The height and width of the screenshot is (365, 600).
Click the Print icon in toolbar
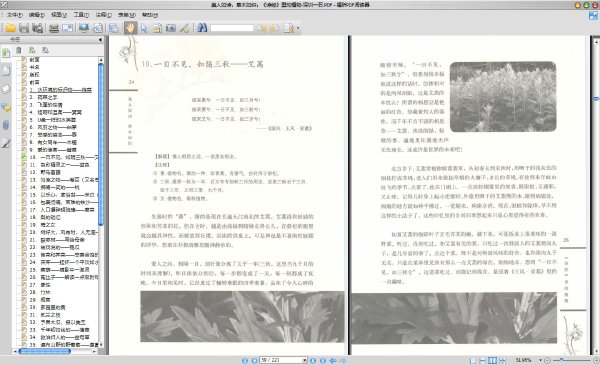point(54,28)
